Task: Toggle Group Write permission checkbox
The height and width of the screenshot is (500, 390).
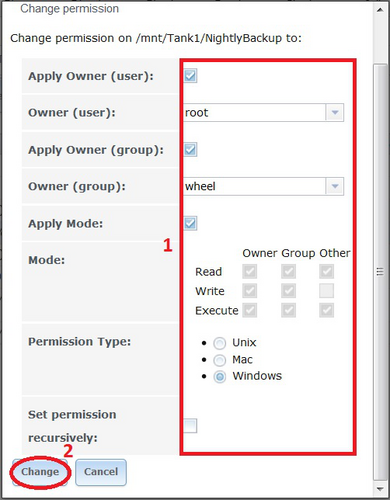Action: pos(288,291)
